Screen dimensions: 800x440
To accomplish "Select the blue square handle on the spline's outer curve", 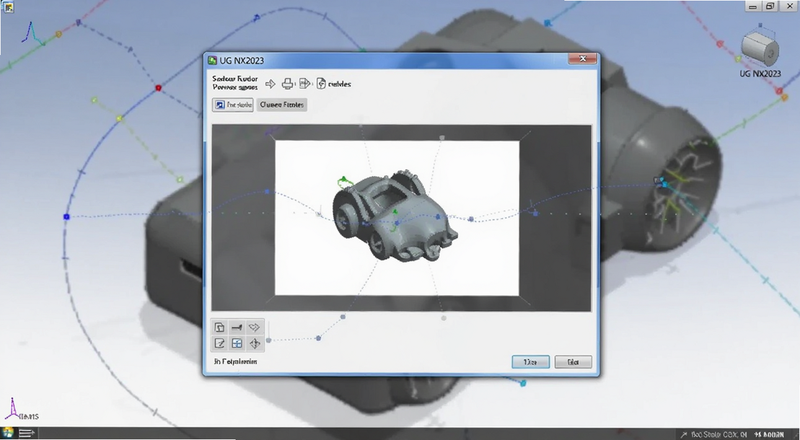I will 66,217.
